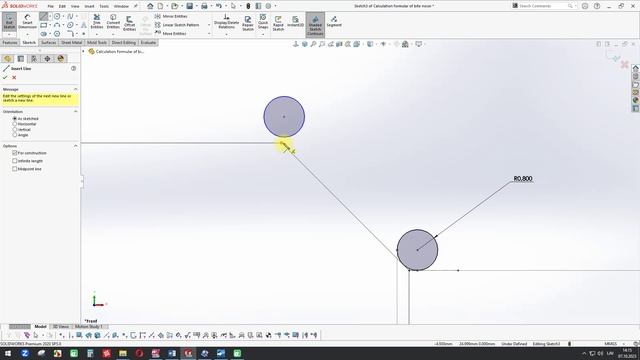The image size is (640, 360).
Task: Click the Open file icon
Action: click(x=175, y=6)
